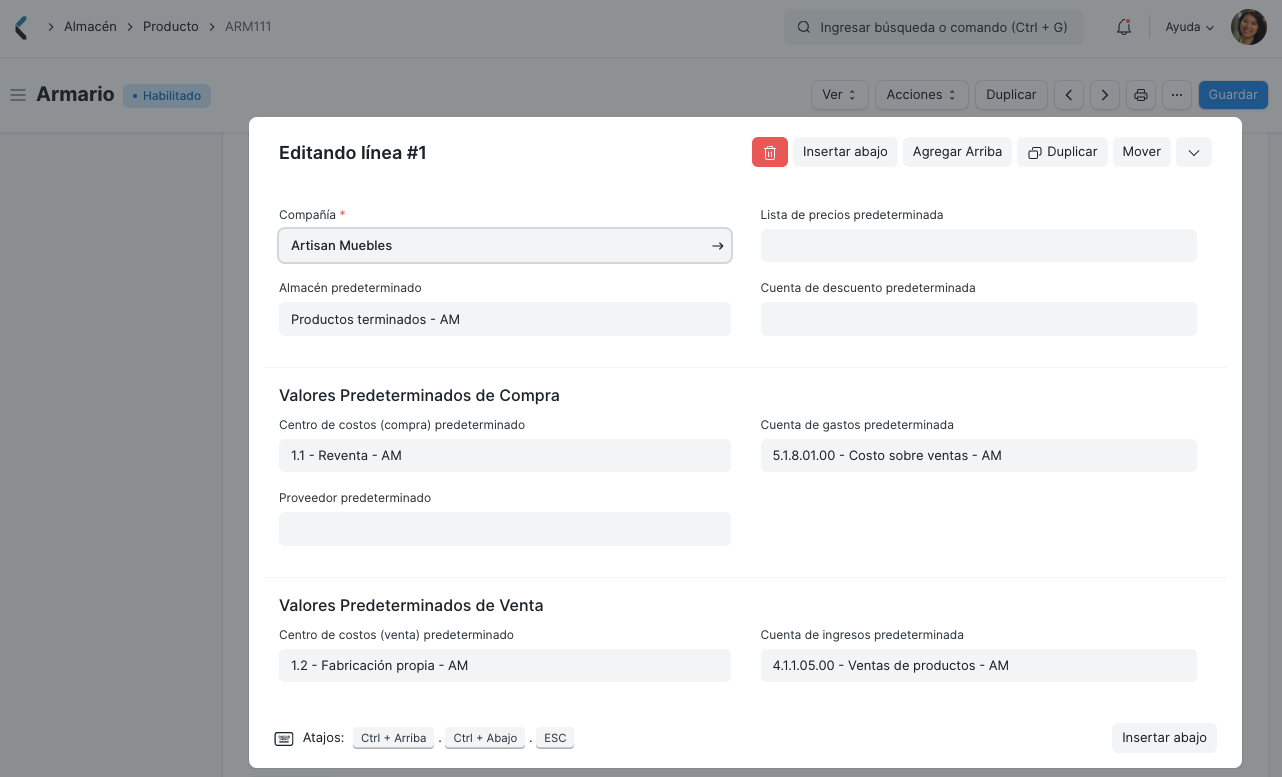Click the Lista de precios predeterminada field
Viewport: 1282px width, 777px height.
(978, 246)
